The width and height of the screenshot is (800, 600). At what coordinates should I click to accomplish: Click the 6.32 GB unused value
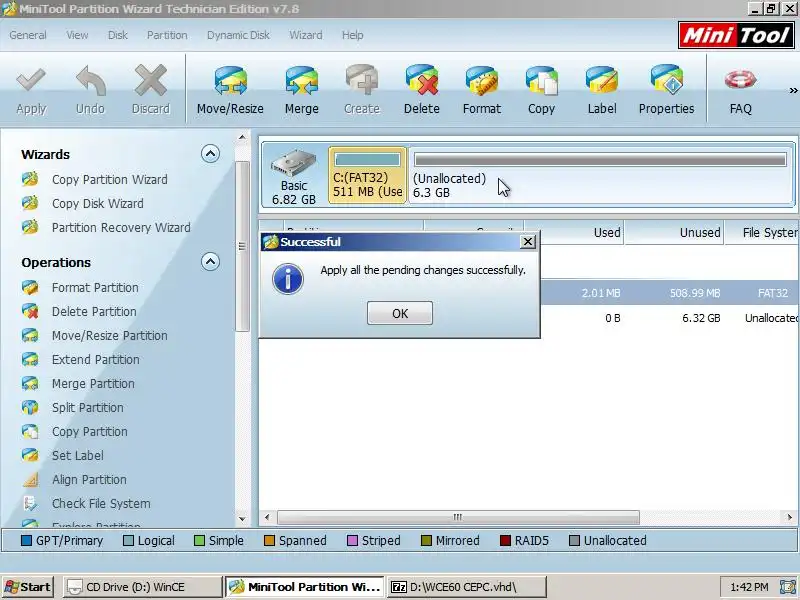pyautogui.click(x=701, y=318)
